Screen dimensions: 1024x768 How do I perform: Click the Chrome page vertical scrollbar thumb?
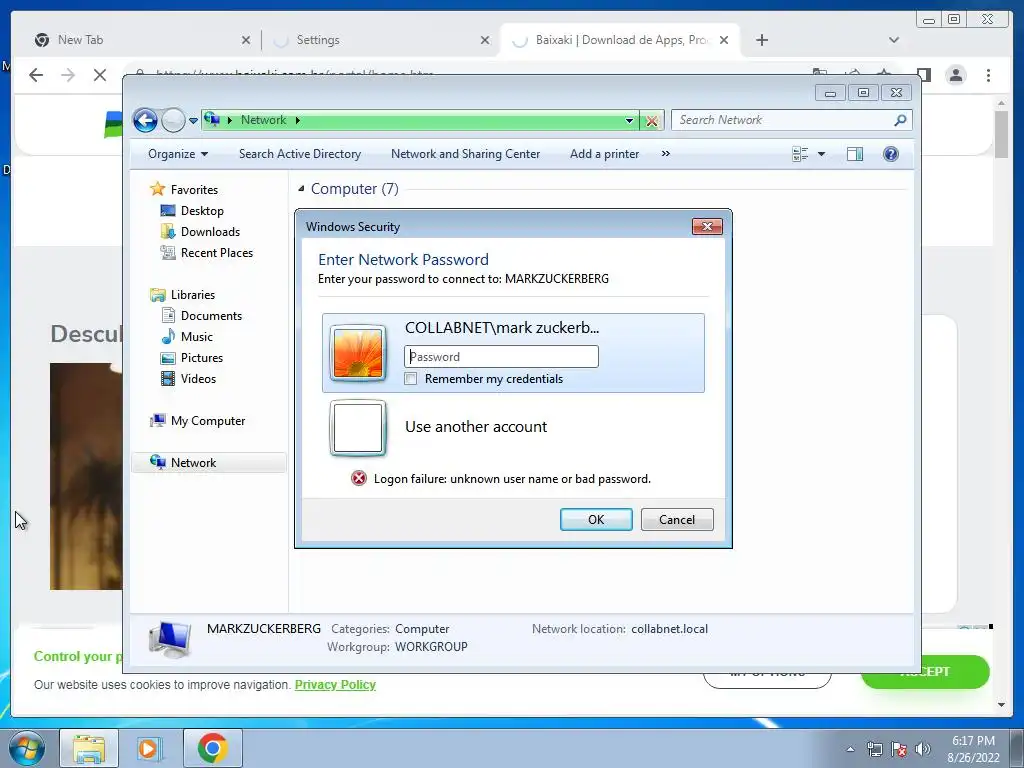[1002, 135]
